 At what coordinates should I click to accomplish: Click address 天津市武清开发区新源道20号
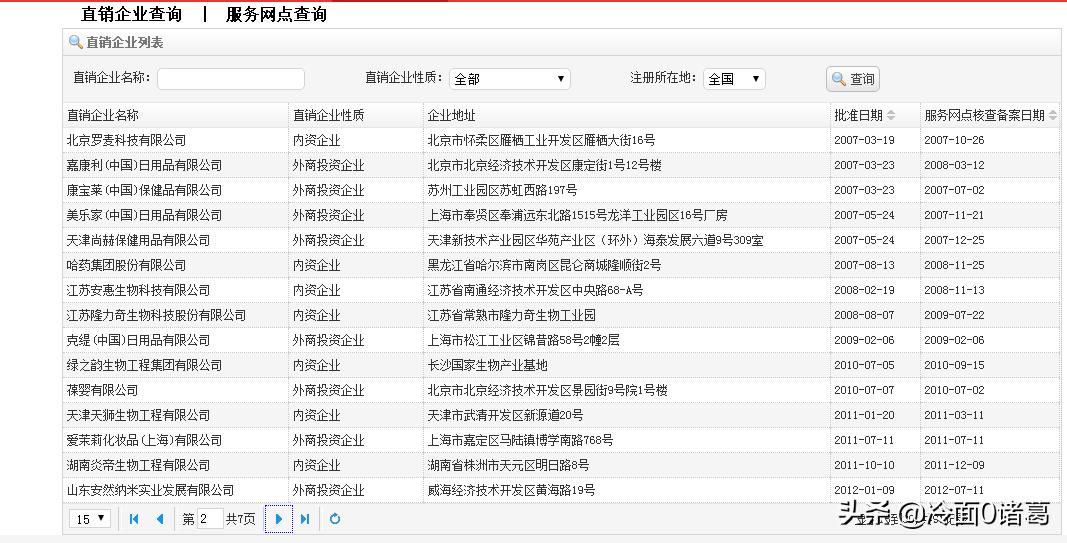click(505, 415)
